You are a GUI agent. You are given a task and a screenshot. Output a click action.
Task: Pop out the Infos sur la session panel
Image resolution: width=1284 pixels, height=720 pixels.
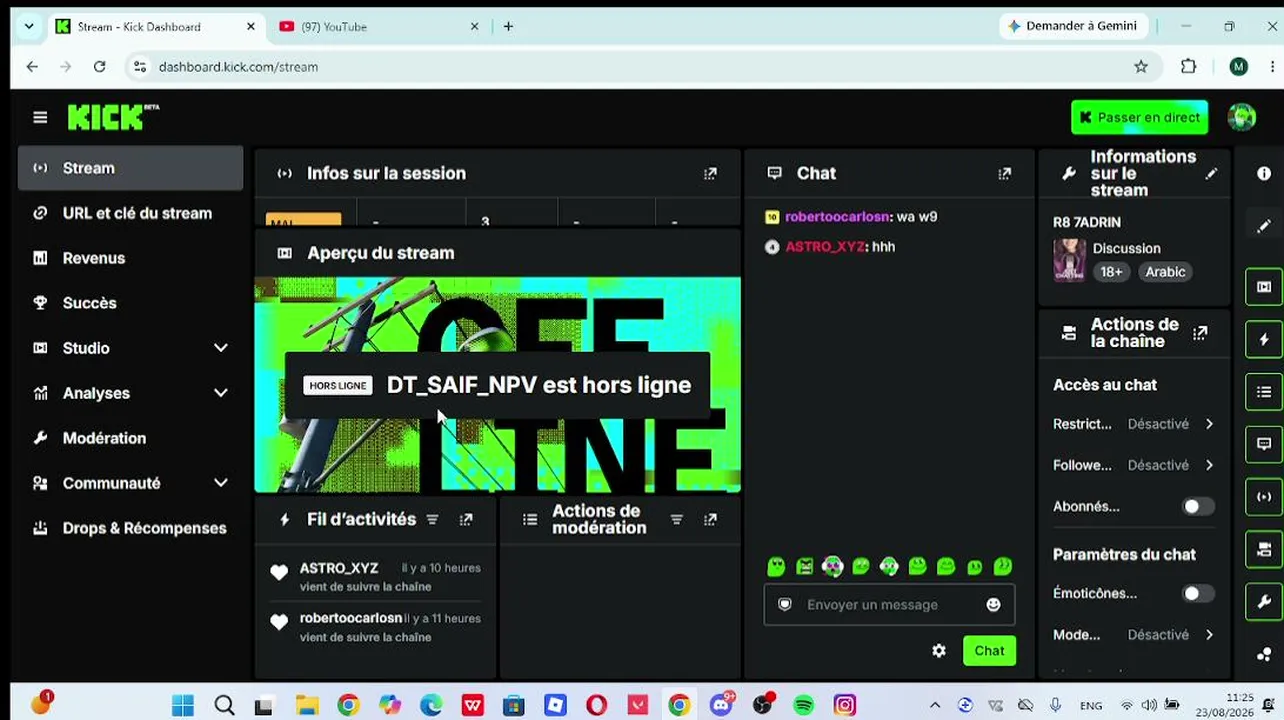click(710, 173)
